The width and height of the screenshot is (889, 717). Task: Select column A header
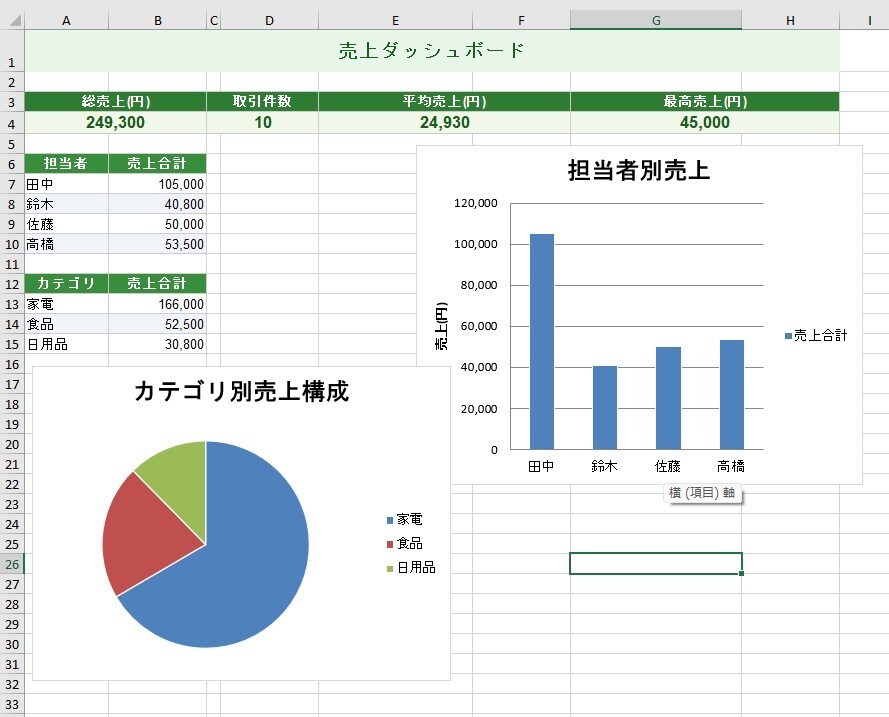(x=66, y=21)
